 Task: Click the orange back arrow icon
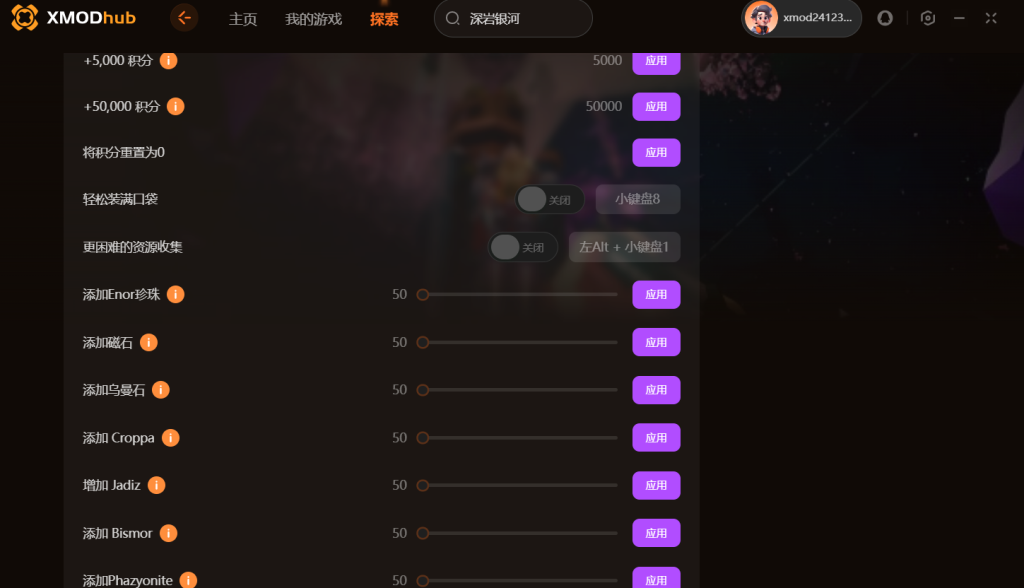[x=184, y=18]
